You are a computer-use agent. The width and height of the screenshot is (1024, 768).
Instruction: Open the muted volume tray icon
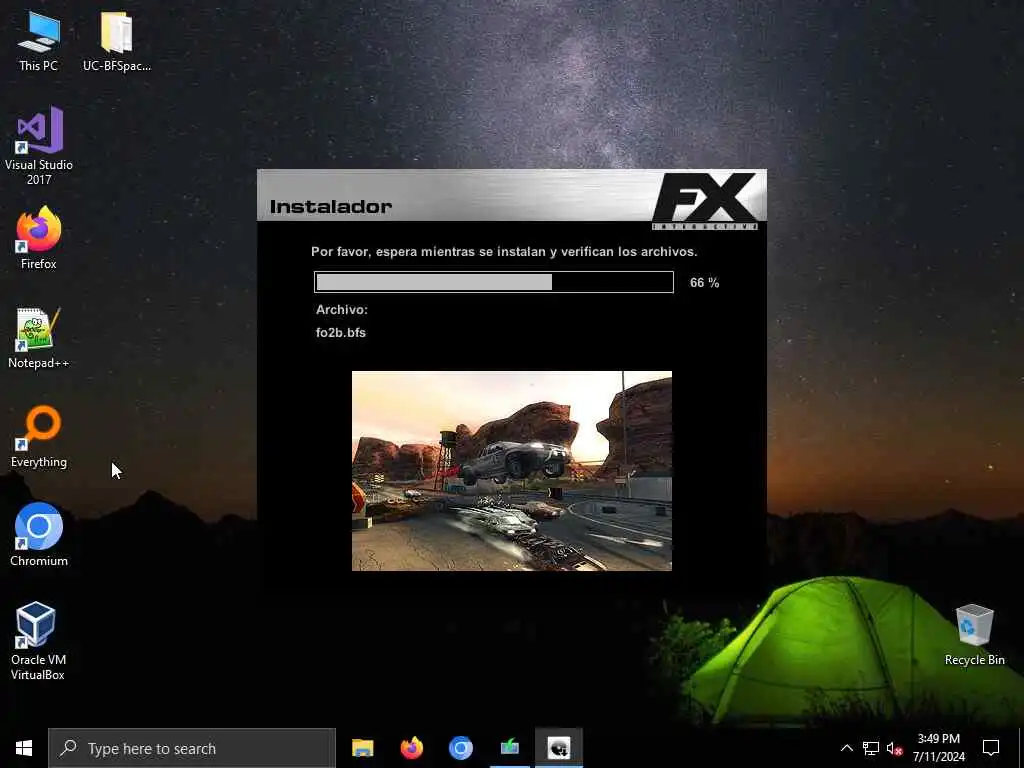(x=894, y=748)
